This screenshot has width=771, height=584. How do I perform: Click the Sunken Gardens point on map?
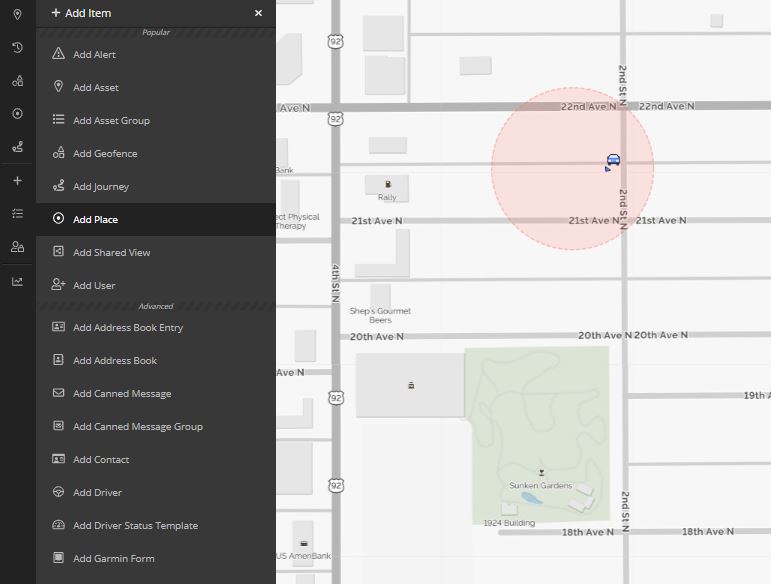541,473
